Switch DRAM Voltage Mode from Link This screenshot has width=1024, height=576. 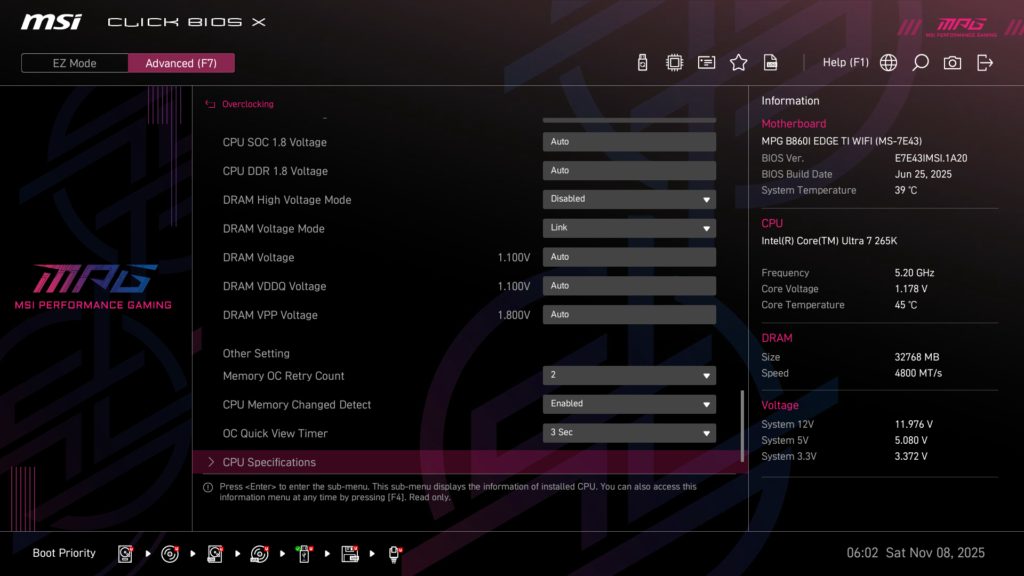(x=628, y=228)
